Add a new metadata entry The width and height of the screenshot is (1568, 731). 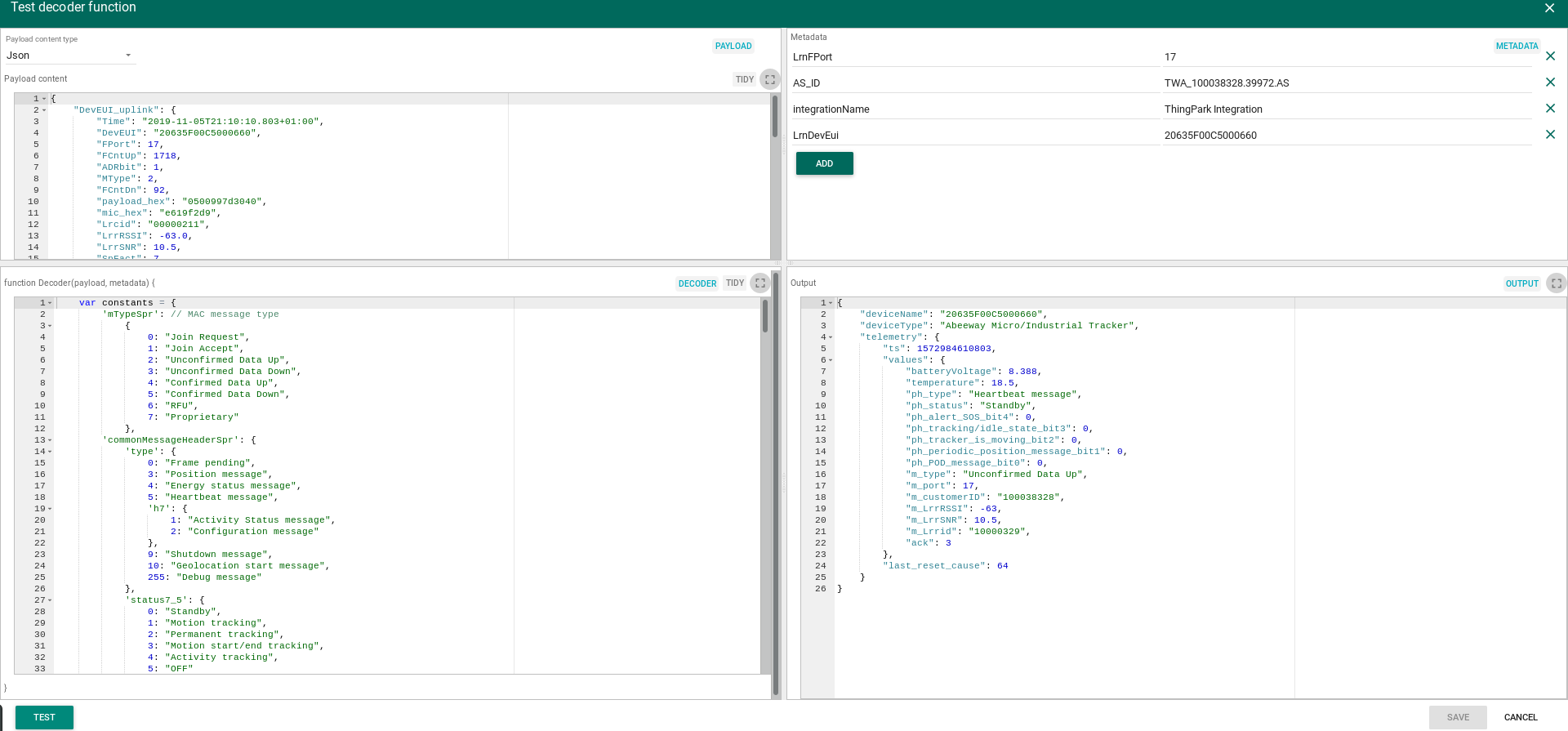(x=825, y=163)
